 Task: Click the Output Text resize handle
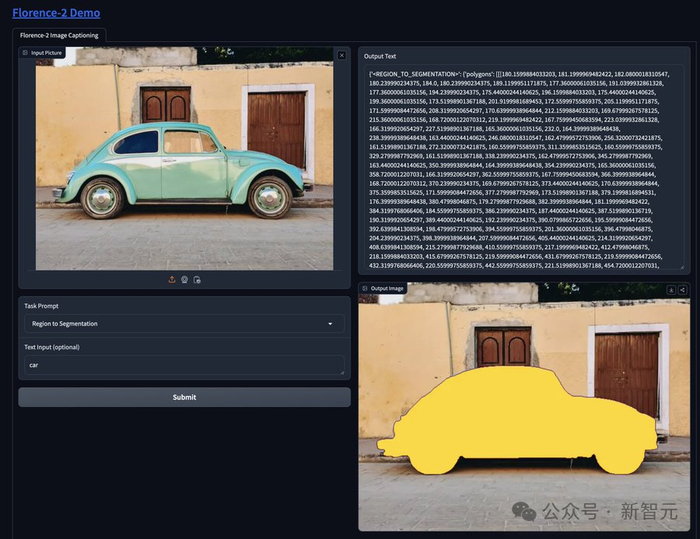[681, 265]
